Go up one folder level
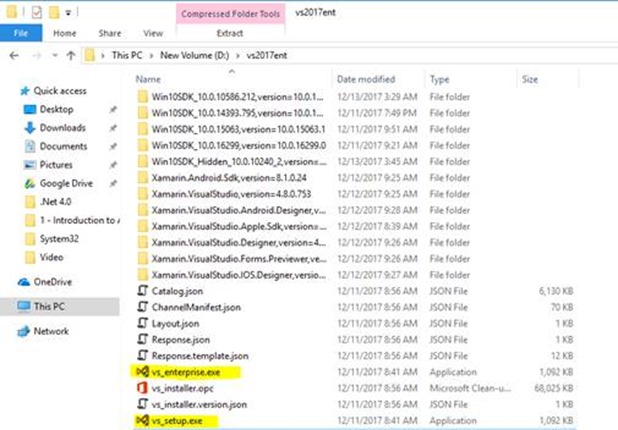The image size is (618, 430). (x=71, y=56)
